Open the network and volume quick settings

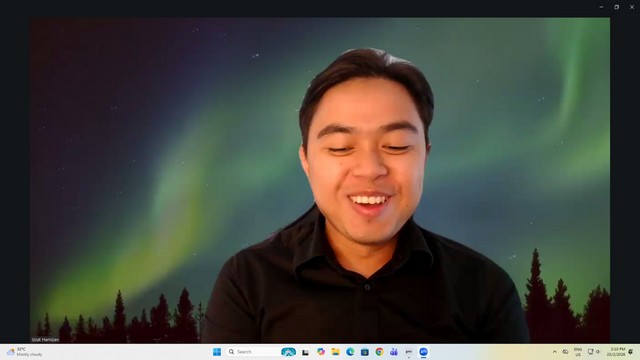(594, 352)
